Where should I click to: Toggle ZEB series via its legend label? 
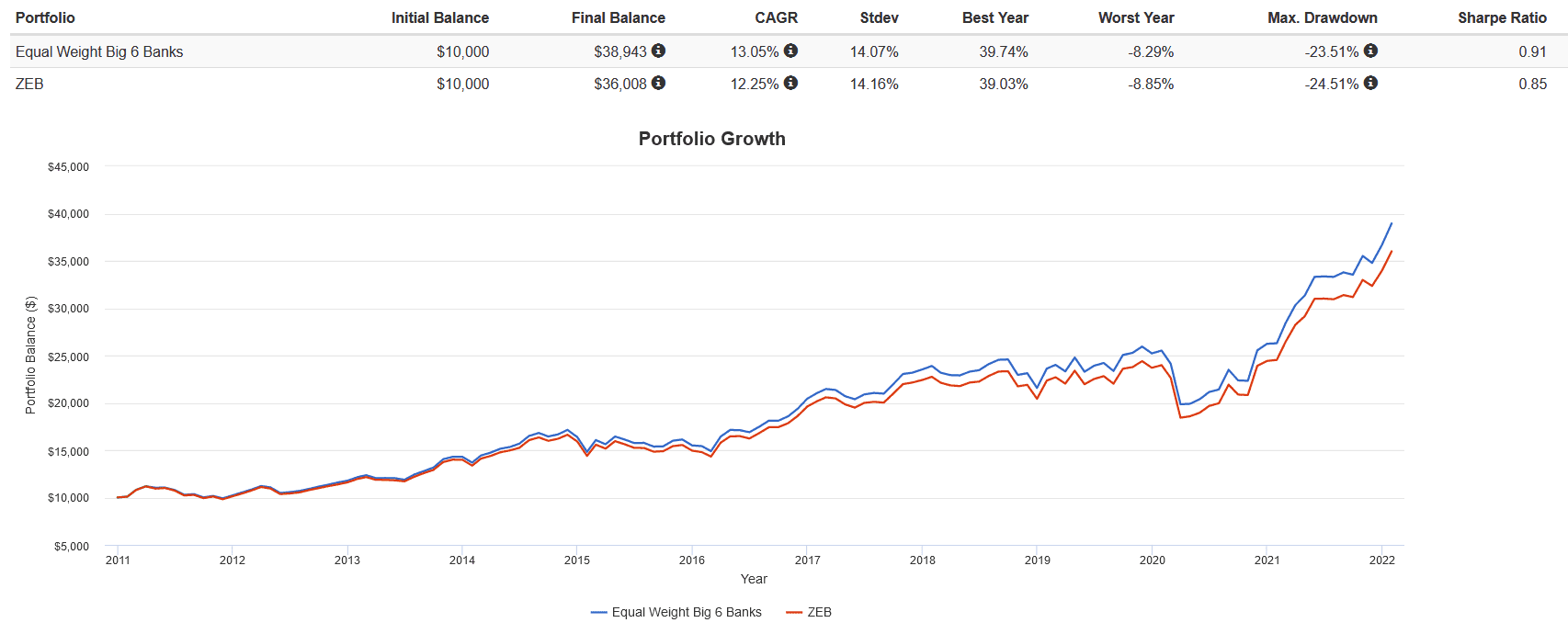pos(819,612)
